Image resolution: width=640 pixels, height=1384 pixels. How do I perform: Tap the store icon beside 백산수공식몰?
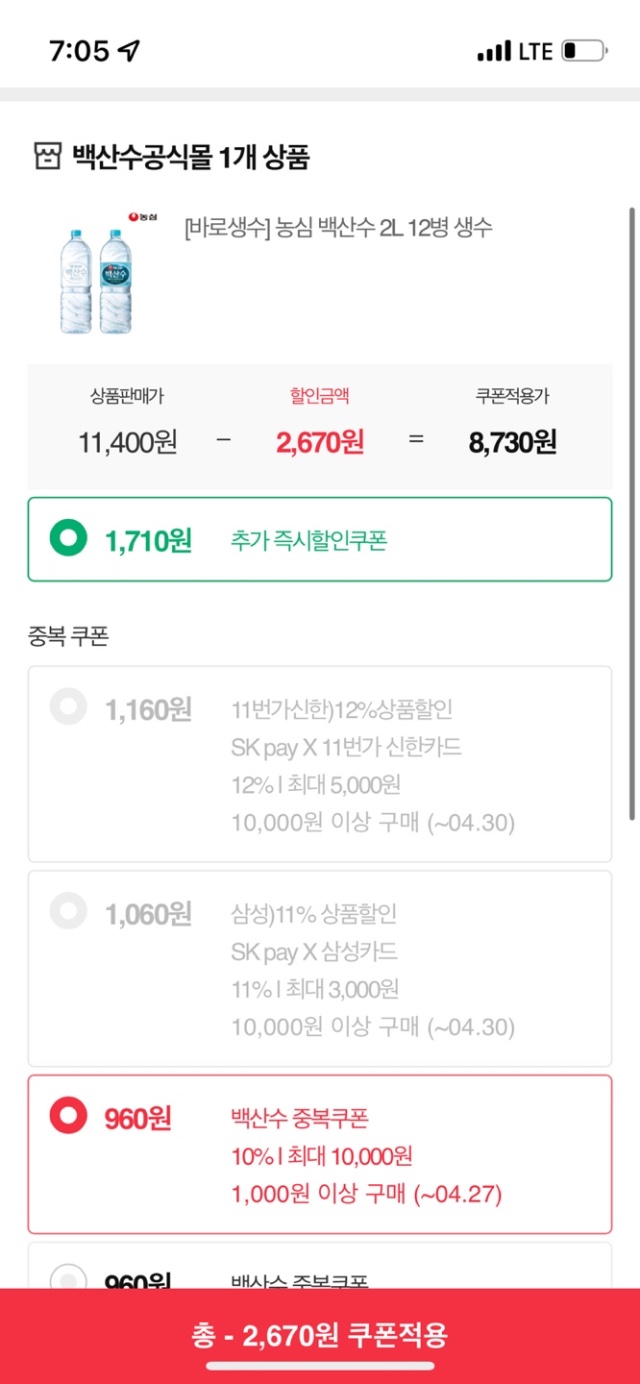(46, 158)
